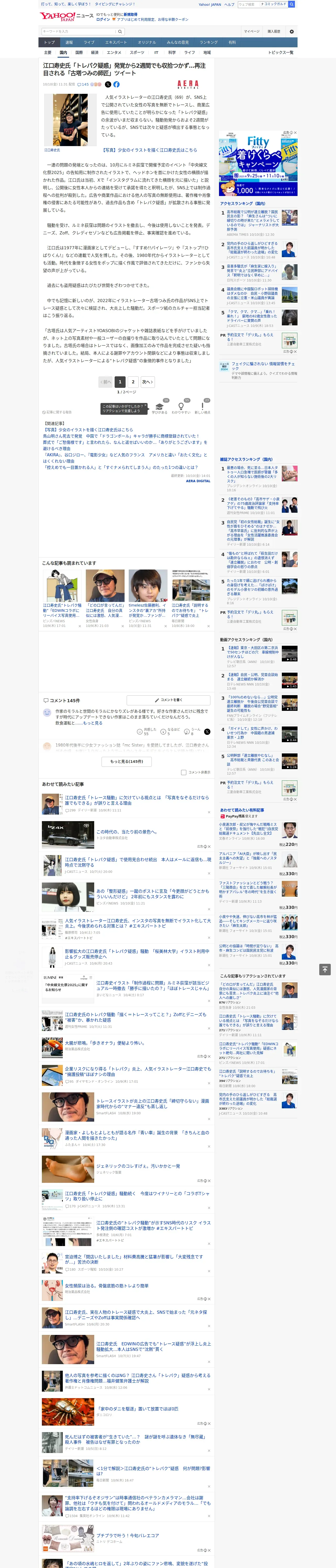Select the 'エンタメ' category tab
Screen dimensions: 336x1568
(114, 52)
